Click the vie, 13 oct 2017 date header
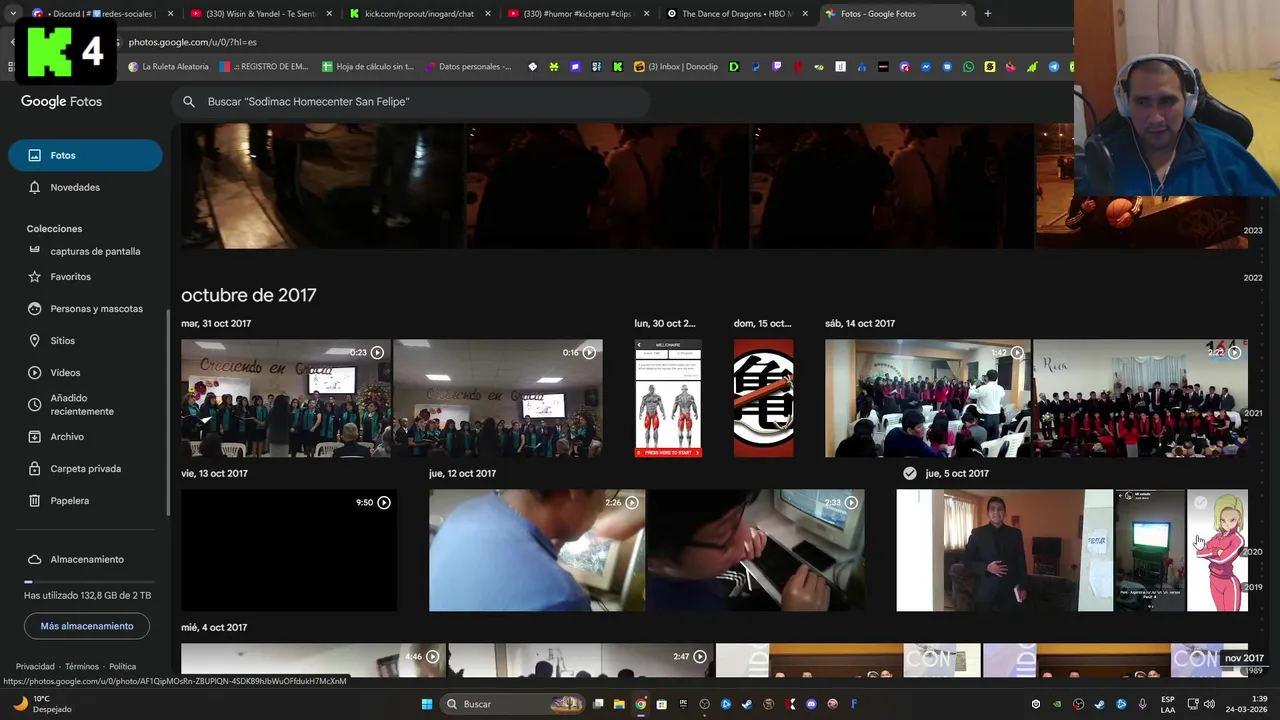 point(214,473)
